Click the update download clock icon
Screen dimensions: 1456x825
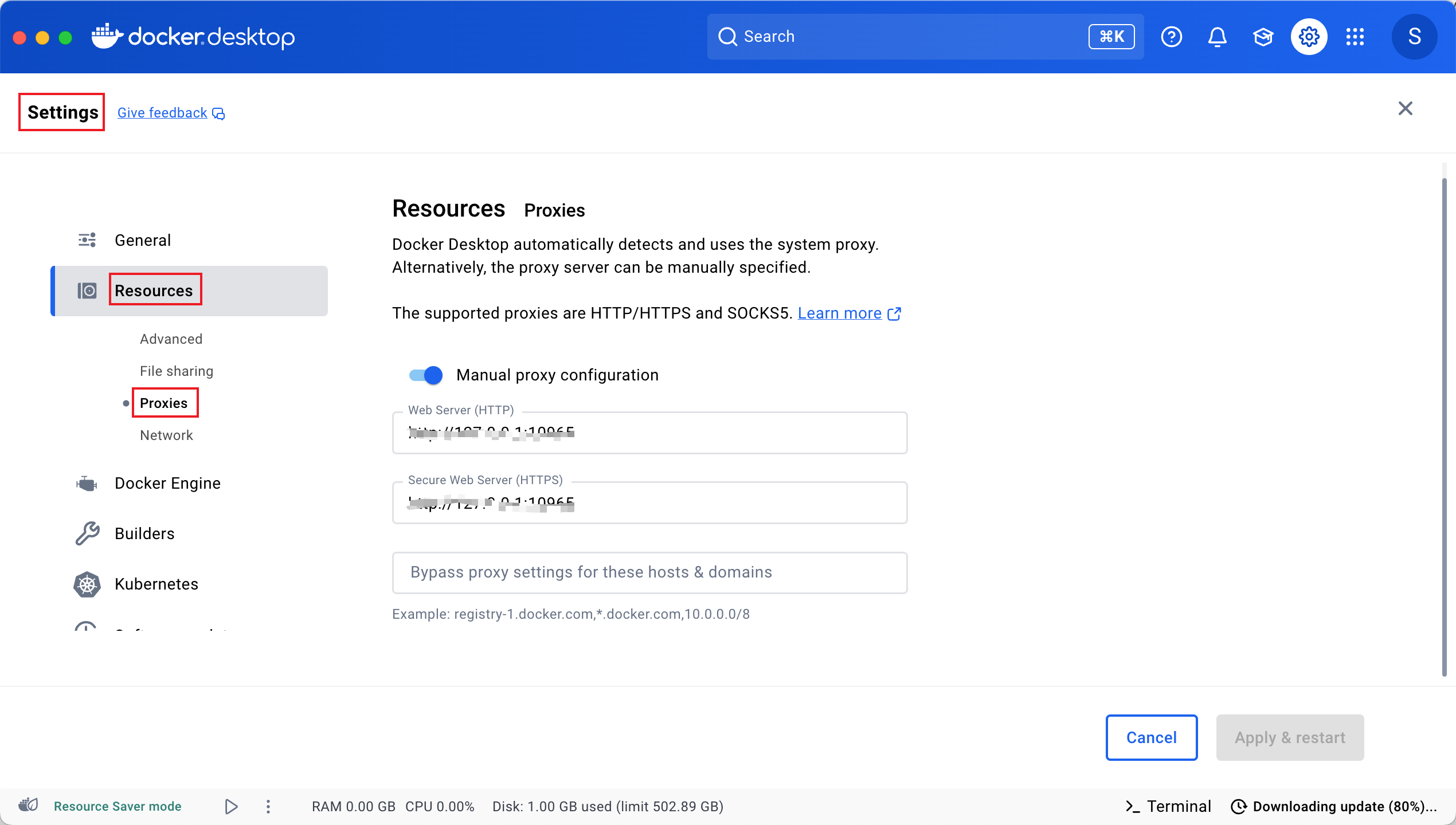1238,807
